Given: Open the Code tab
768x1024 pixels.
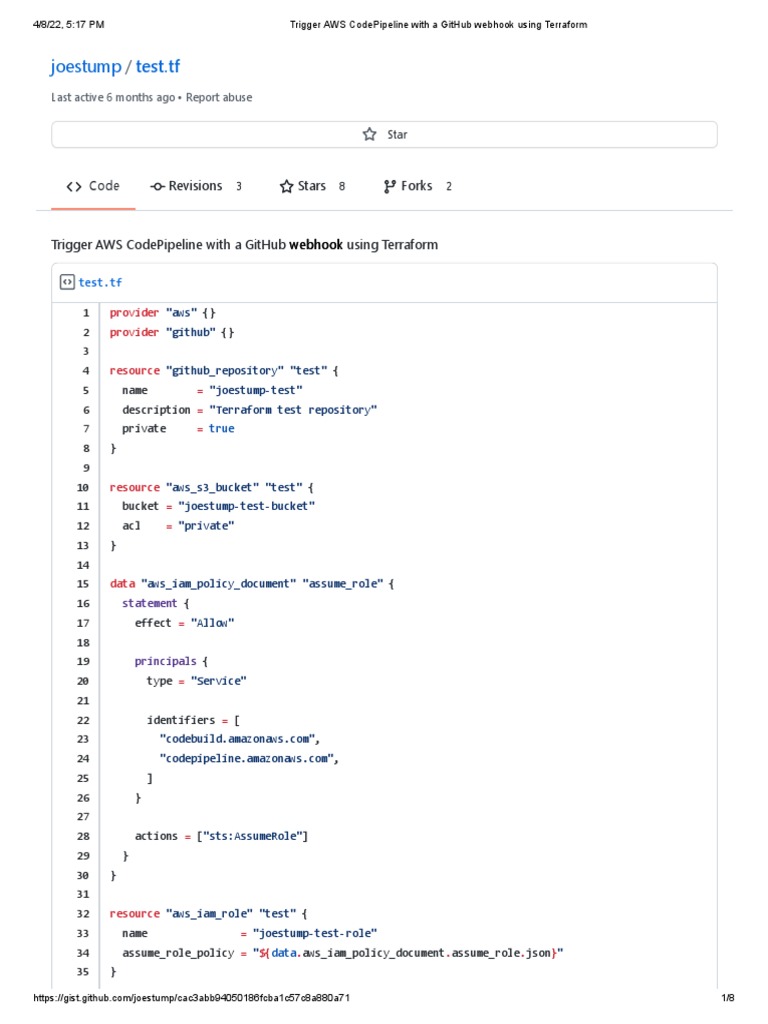Looking at the screenshot, I should pos(93,186).
